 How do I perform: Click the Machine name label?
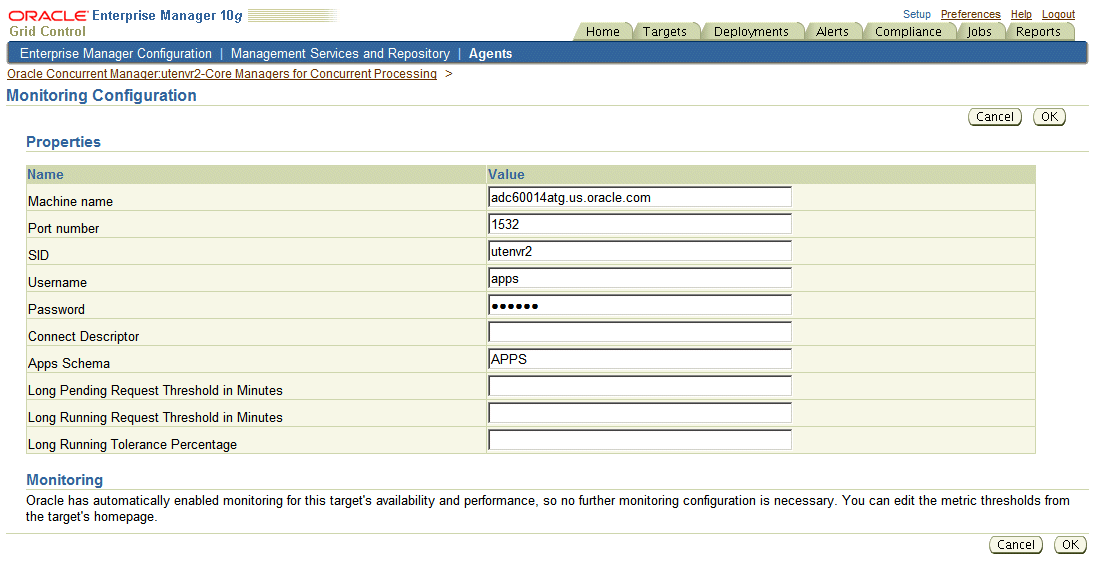pyautogui.click(x=70, y=201)
